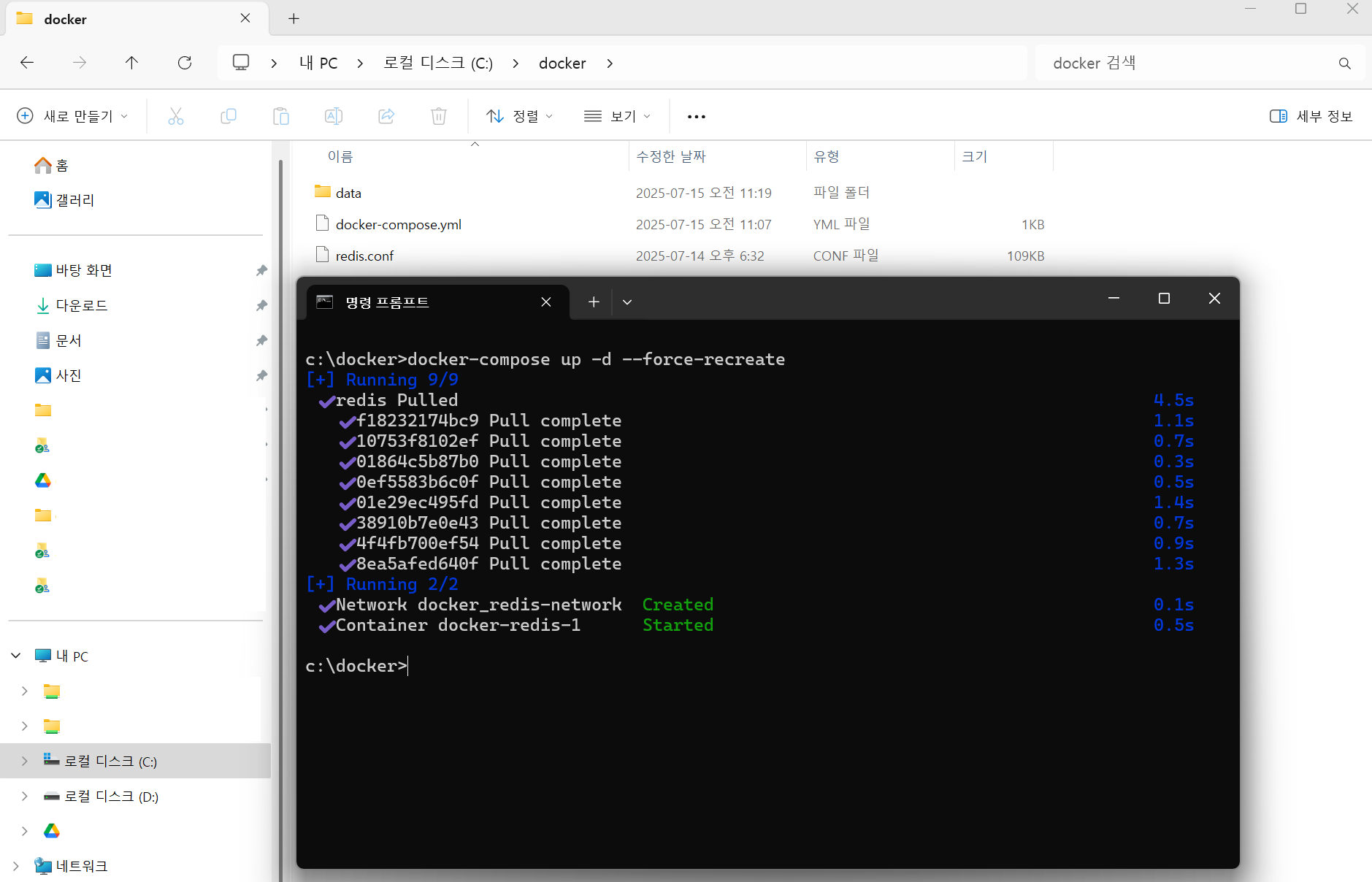Image resolution: width=1372 pixels, height=882 pixels.
Task: Go back in File Explorer
Action: click(x=27, y=63)
